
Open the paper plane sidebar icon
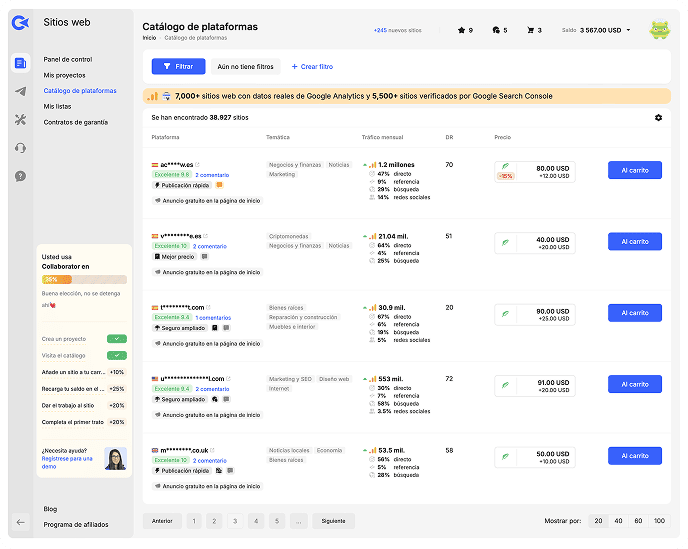pos(21,92)
